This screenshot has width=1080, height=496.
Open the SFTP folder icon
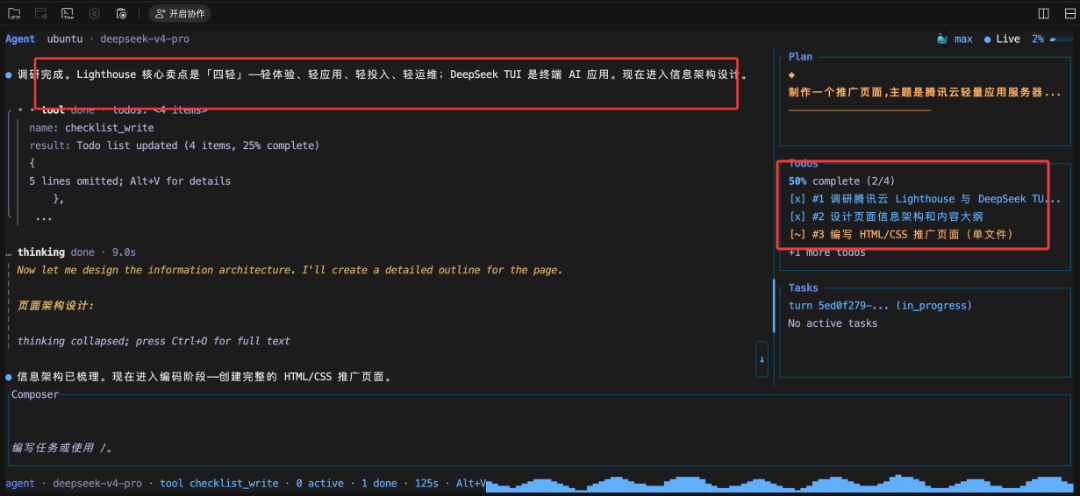click(14, 13)
